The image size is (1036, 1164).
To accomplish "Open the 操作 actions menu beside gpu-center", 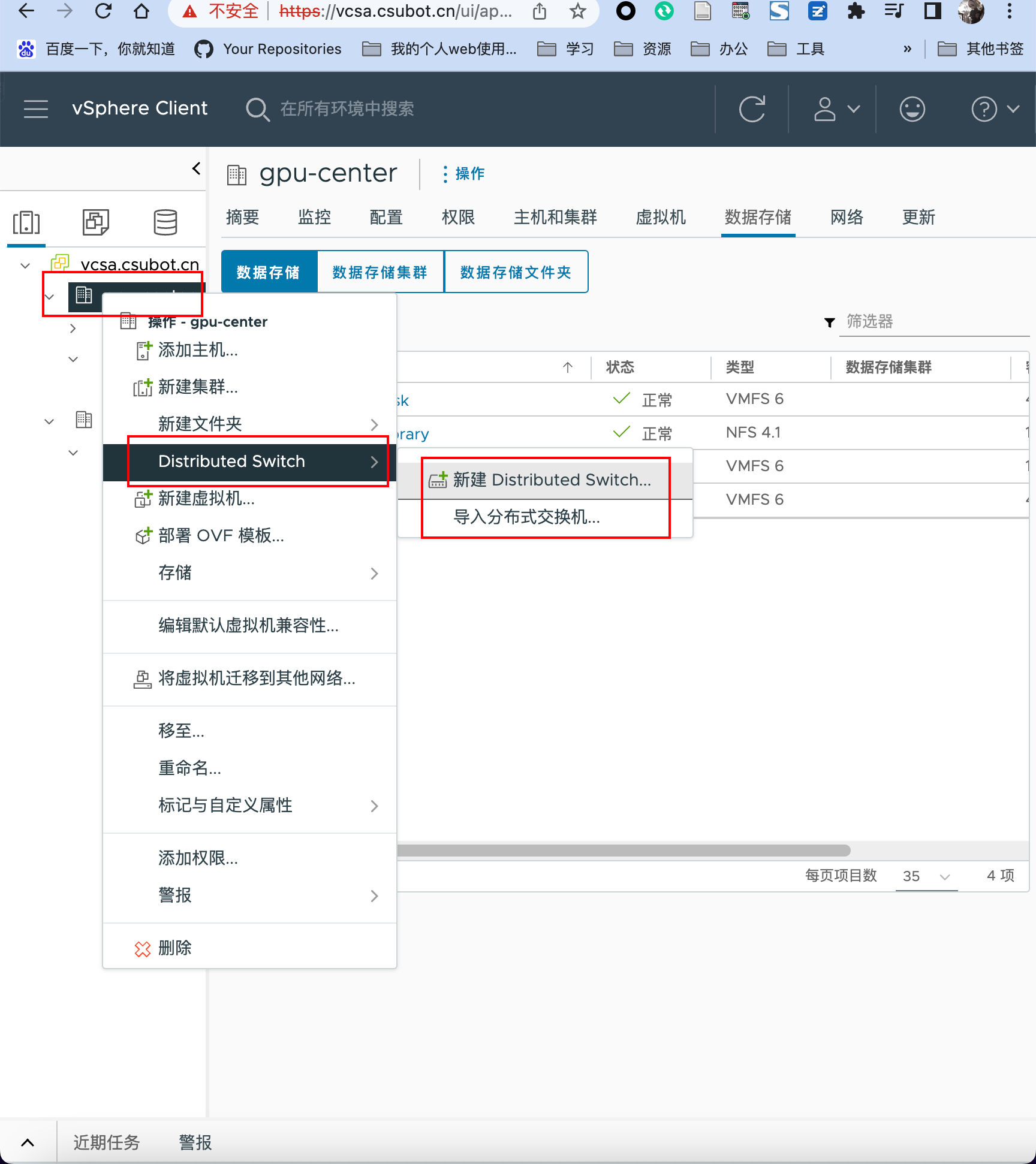I will pos(463,174).
